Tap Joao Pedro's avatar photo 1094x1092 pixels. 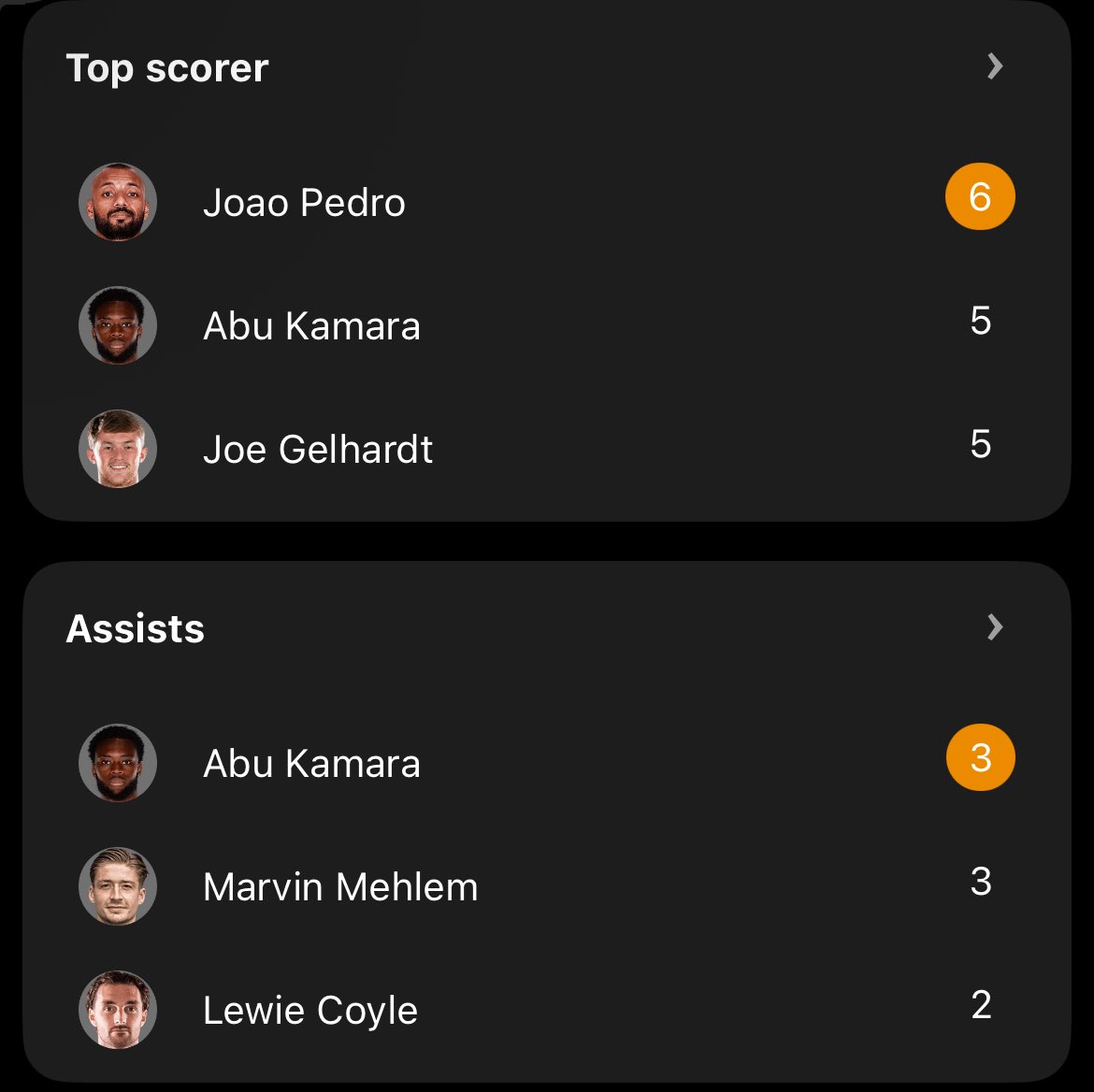pyautogui.click(x=118, y=203)
